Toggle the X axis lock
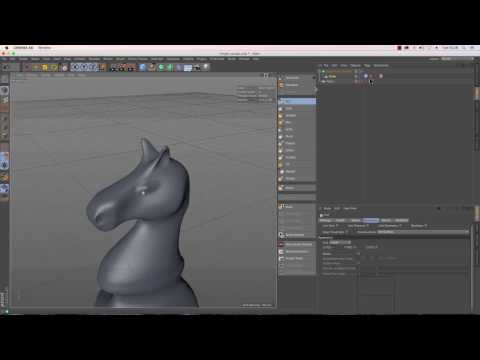 click(75, 67)
